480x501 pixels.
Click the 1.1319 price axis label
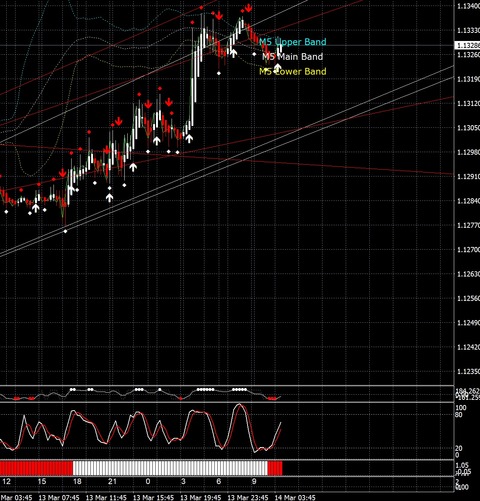(x=468, y=79)
